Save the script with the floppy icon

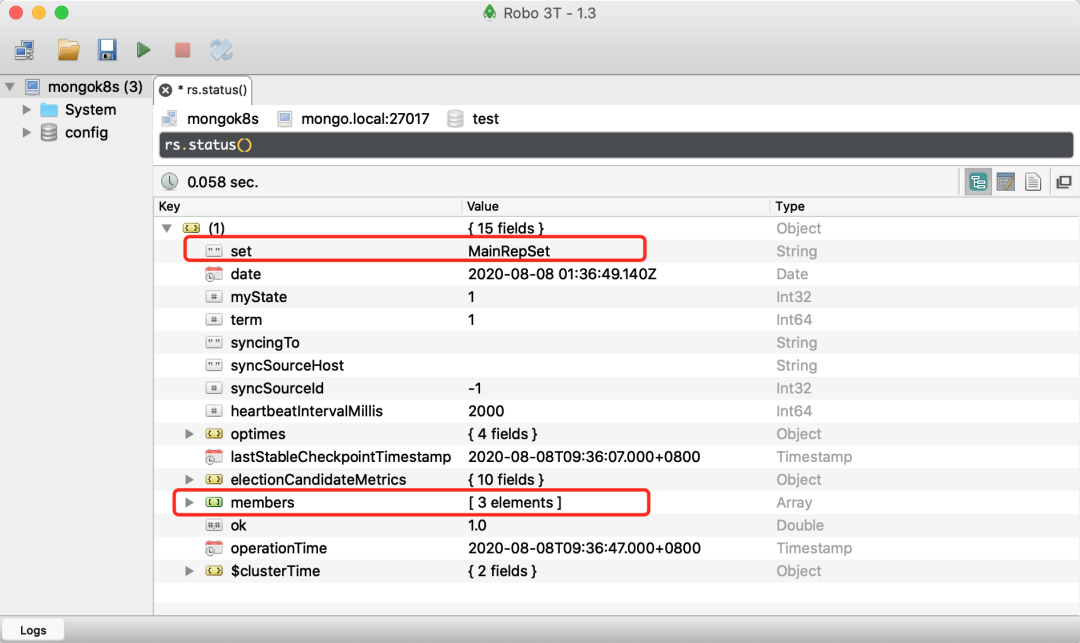click(107, 50)
